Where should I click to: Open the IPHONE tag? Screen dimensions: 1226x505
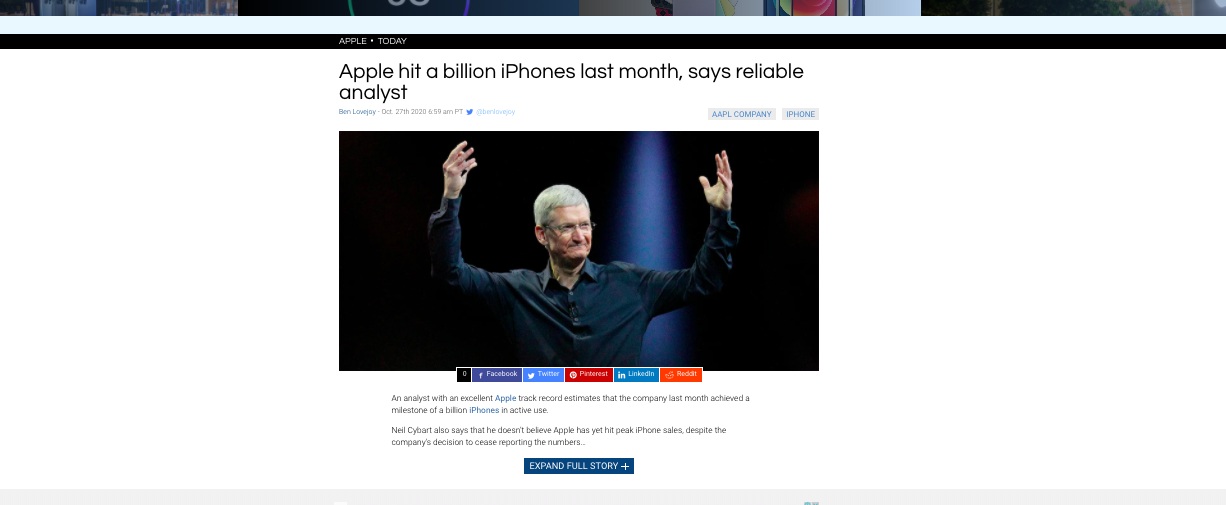point(800,114)
